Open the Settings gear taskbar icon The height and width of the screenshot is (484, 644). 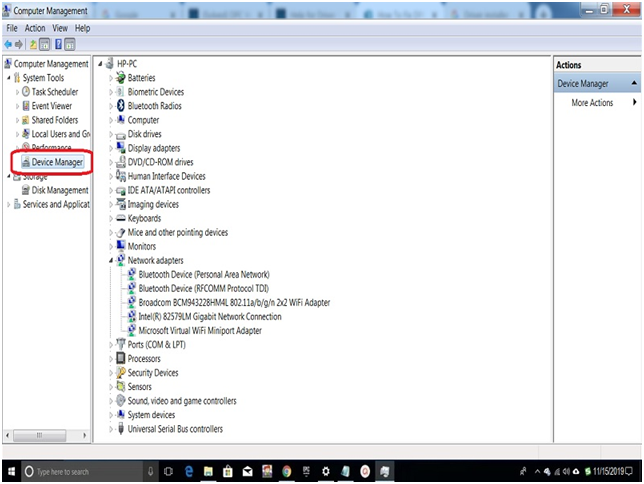325,471
